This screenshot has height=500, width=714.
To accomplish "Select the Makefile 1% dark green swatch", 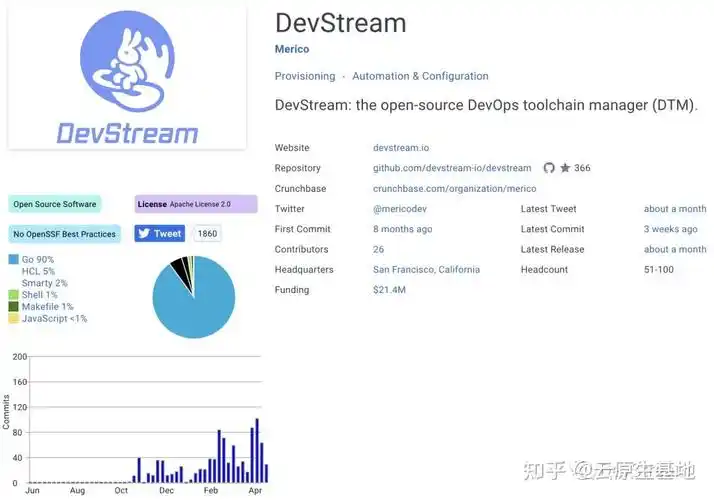I will pos(14,306).
